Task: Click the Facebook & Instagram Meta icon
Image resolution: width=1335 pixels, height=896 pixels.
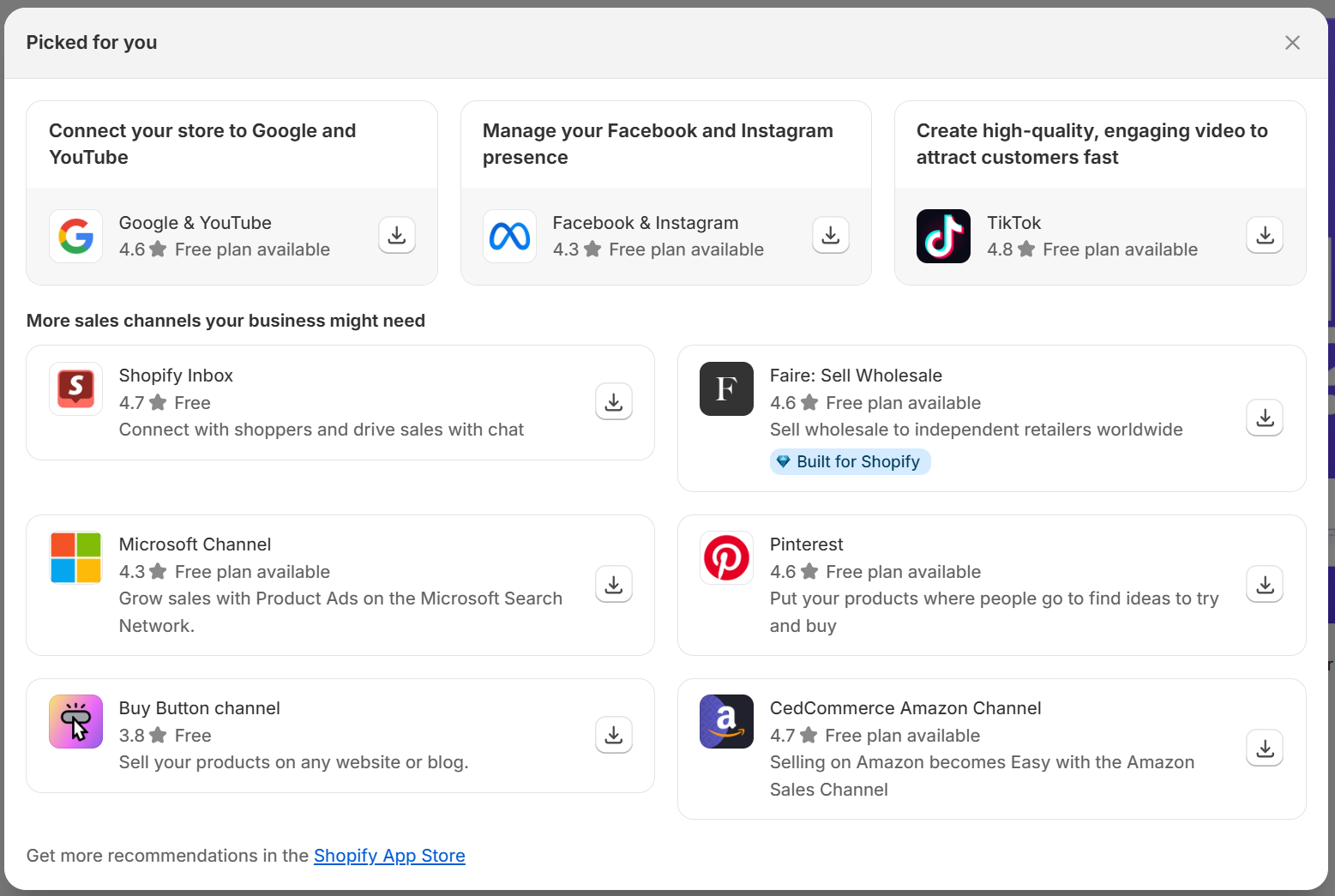Action: 509,236
